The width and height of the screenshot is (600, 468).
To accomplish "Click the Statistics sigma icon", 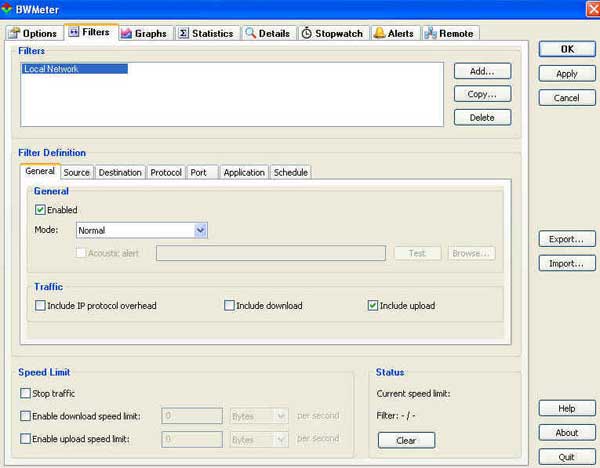I will 183,33.
